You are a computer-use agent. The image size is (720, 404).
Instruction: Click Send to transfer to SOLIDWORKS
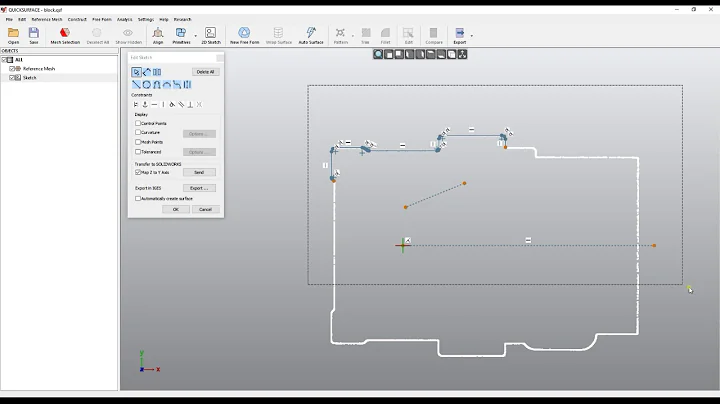pyautogui.click(x=199, y=172)
